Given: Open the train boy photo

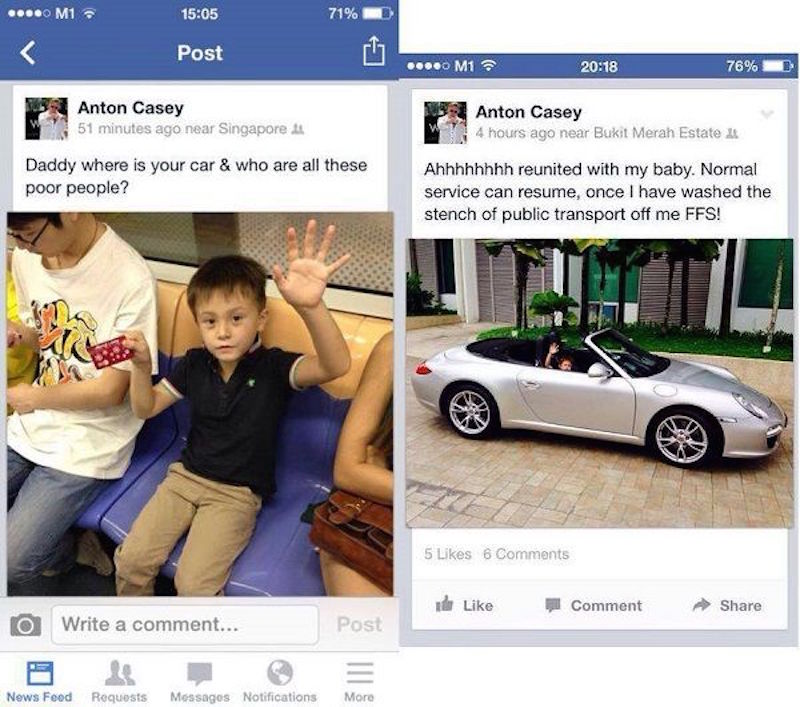Looking at the screenshot, I should click(x=200, y=404).
